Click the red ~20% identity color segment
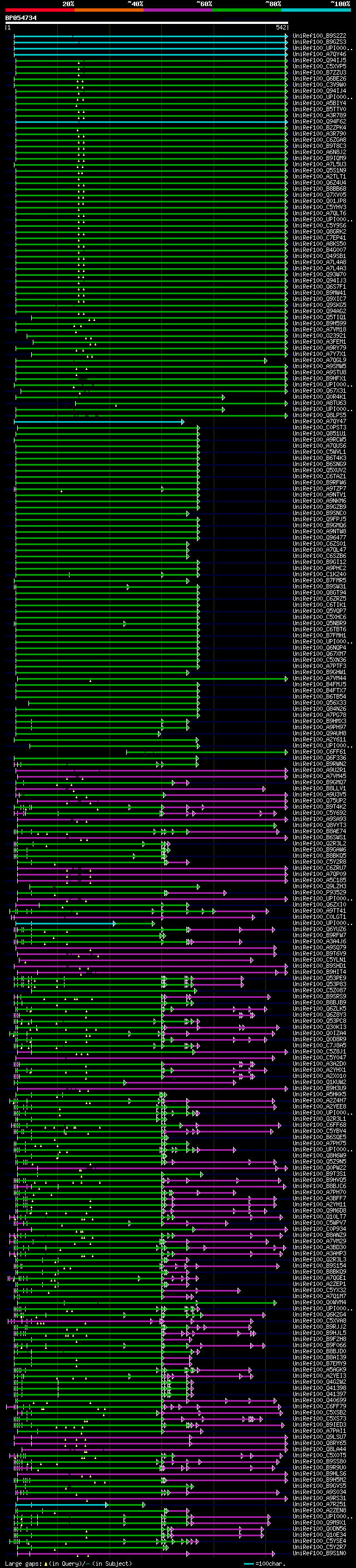The image size is (356, 1568). click(39, 10)
